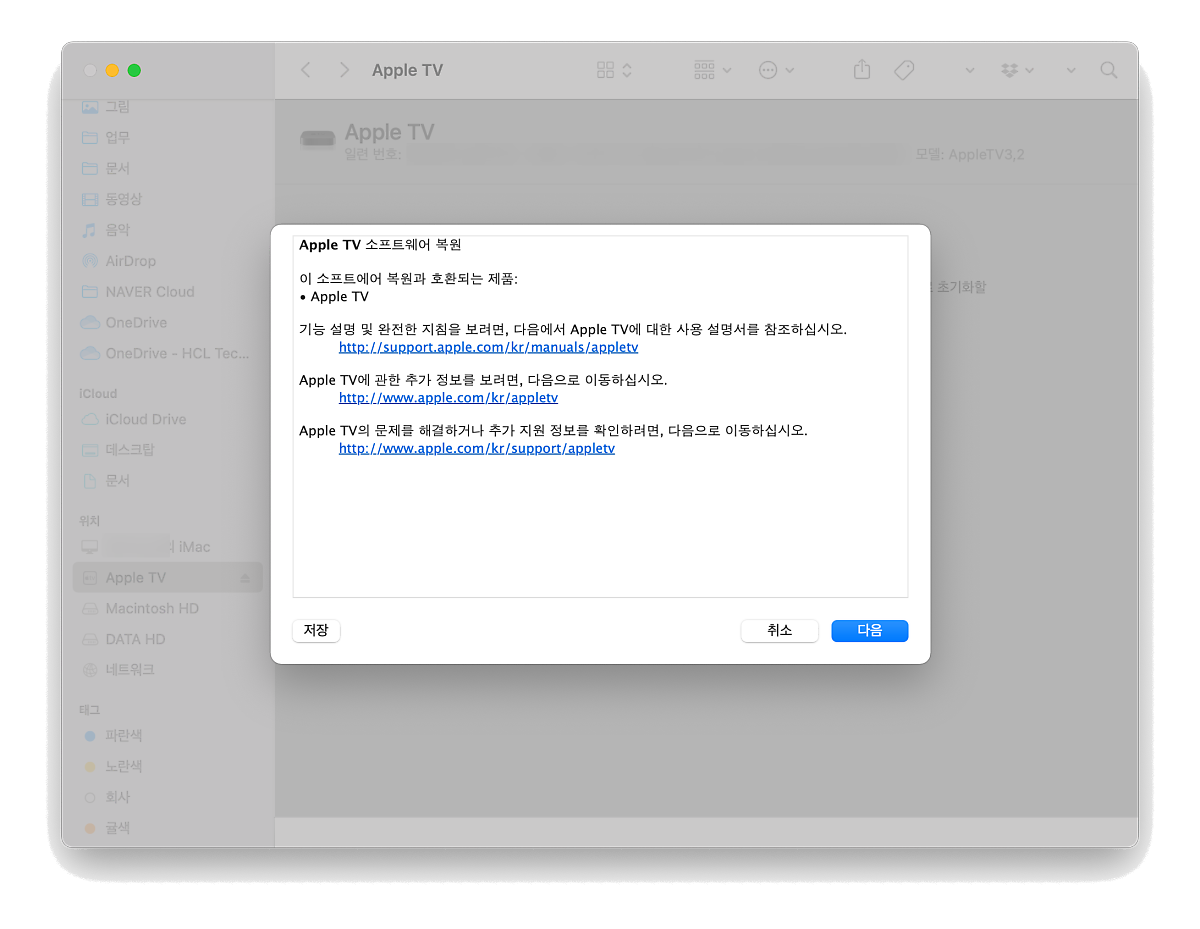Select 데스크탑 in the sidebar
The image size is (1200, 929).
coord(167,450)
